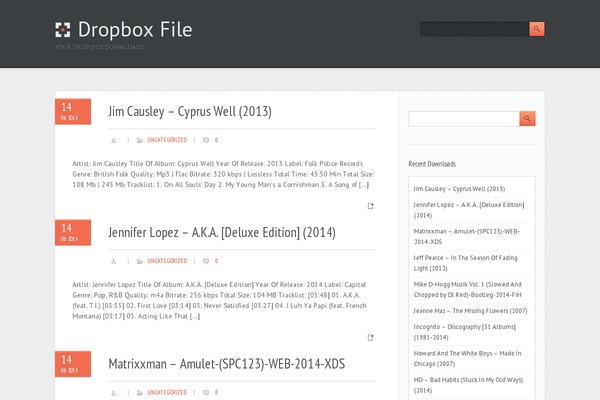Click author icon under Jennifer Lopez title
The height and width of the screenshot is (400, 600).
[x=113, y=261]
